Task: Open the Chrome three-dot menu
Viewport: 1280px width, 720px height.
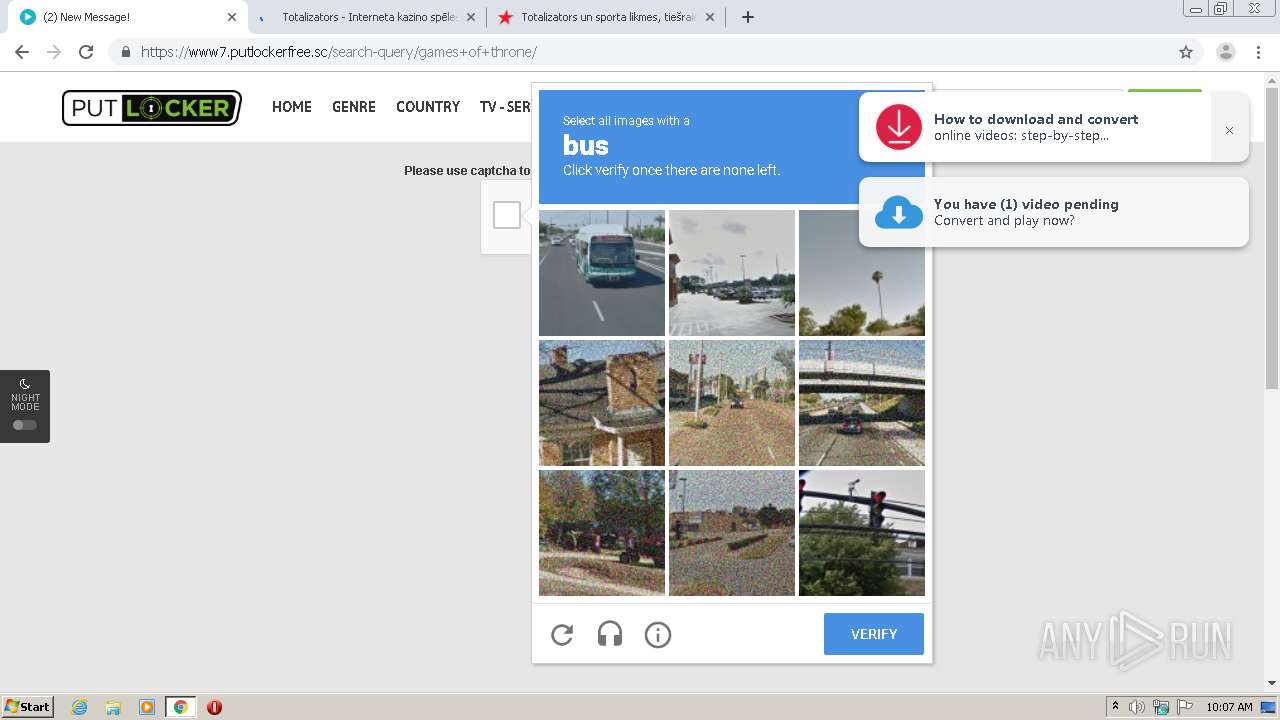Action: (x=1258, y=52)
